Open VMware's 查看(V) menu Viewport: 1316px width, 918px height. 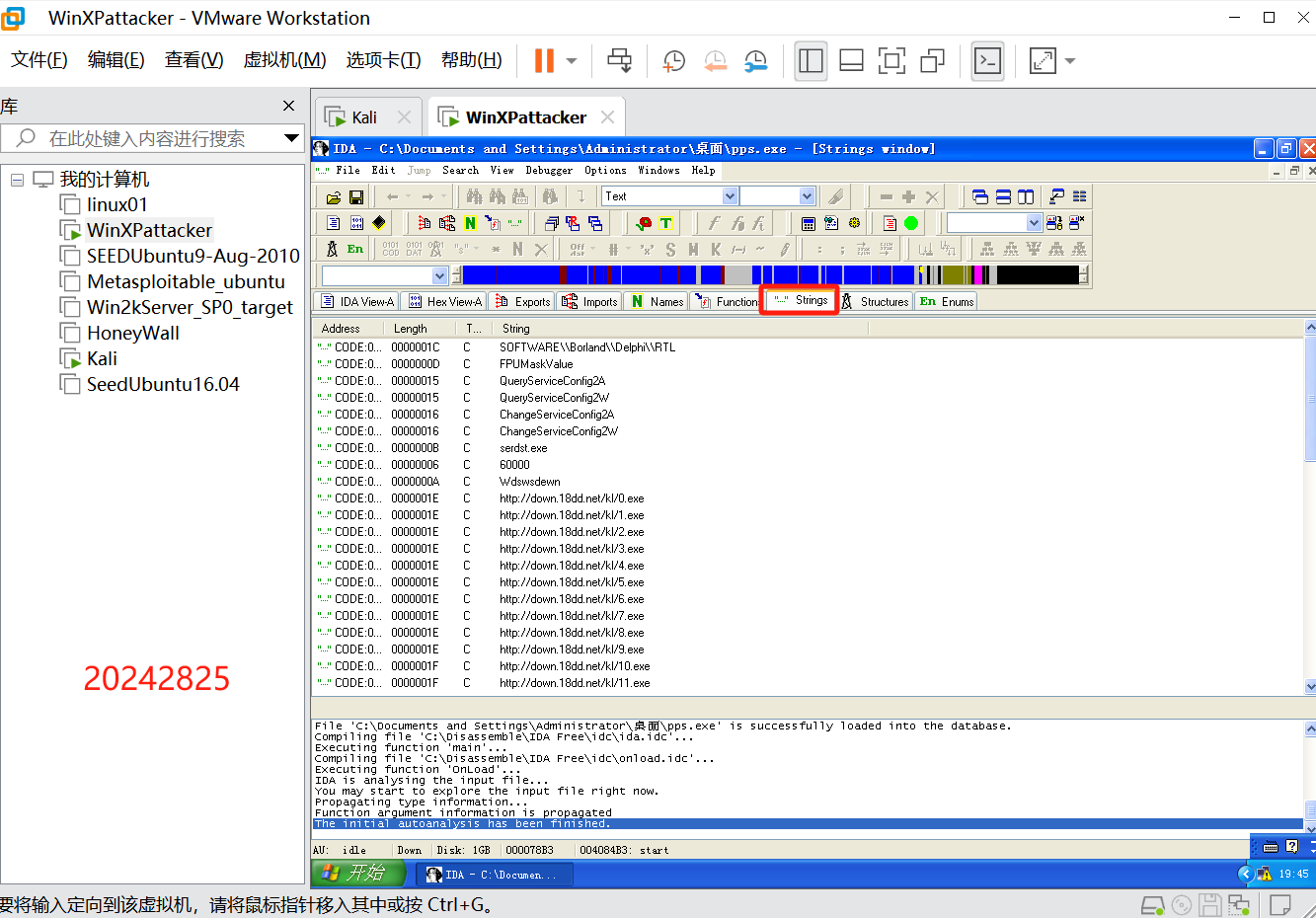point(194,60)
